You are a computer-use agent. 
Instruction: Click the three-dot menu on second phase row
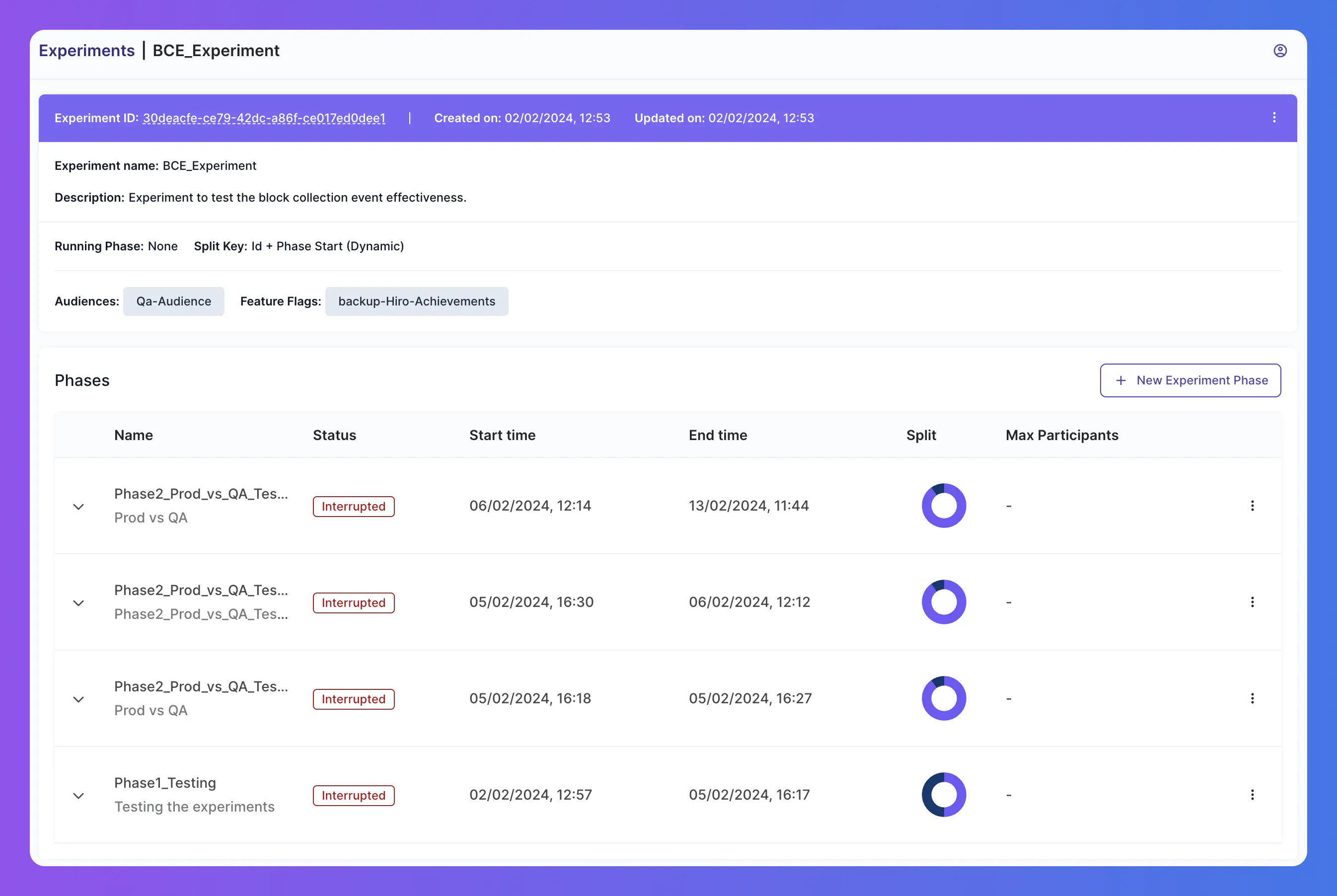pos(1253,602)
